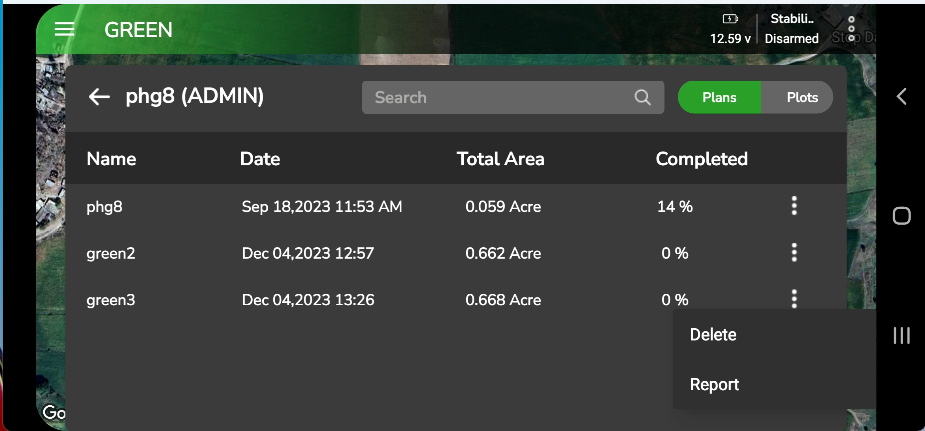Close options menu for green3 plan row
This screenshot has width=925, height=431.
tap(794, 298)
